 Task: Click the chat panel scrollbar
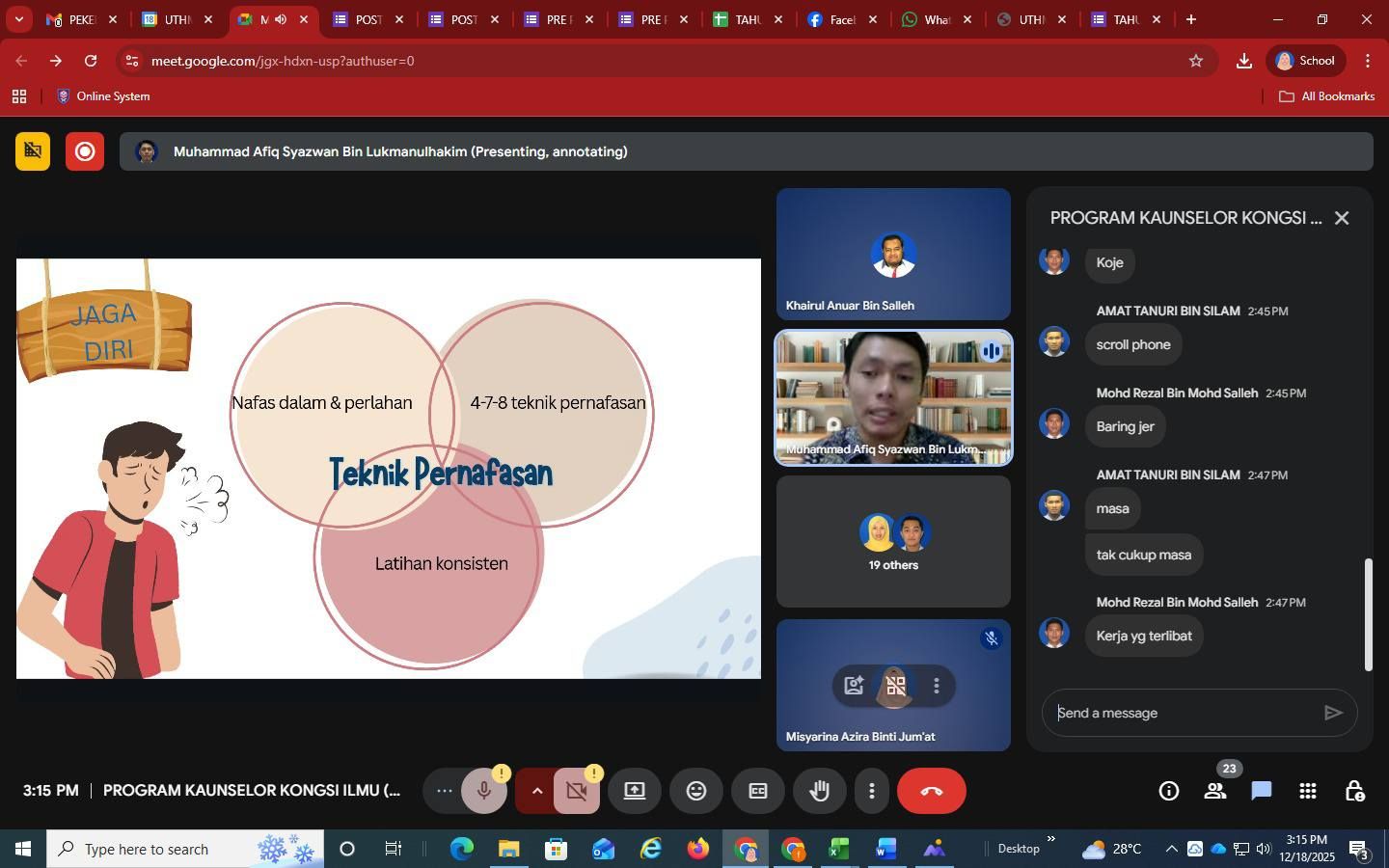pyautogui.click(x=1368, y=613)
